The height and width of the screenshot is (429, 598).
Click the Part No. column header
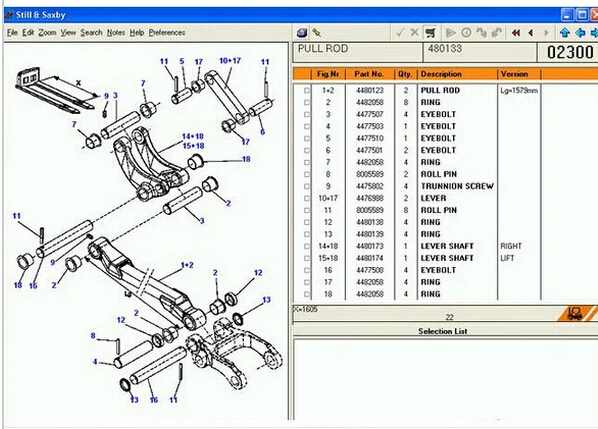[x=369, y=74]
